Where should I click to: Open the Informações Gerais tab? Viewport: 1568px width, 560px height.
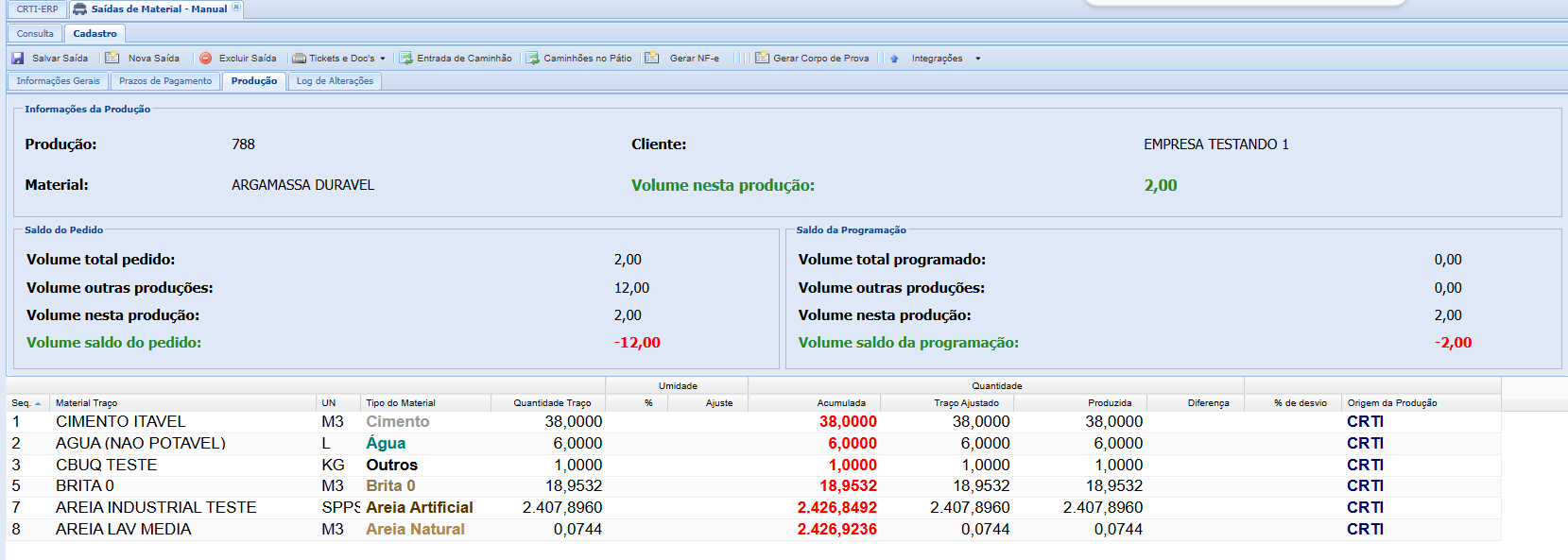click(x=58, y=81)
